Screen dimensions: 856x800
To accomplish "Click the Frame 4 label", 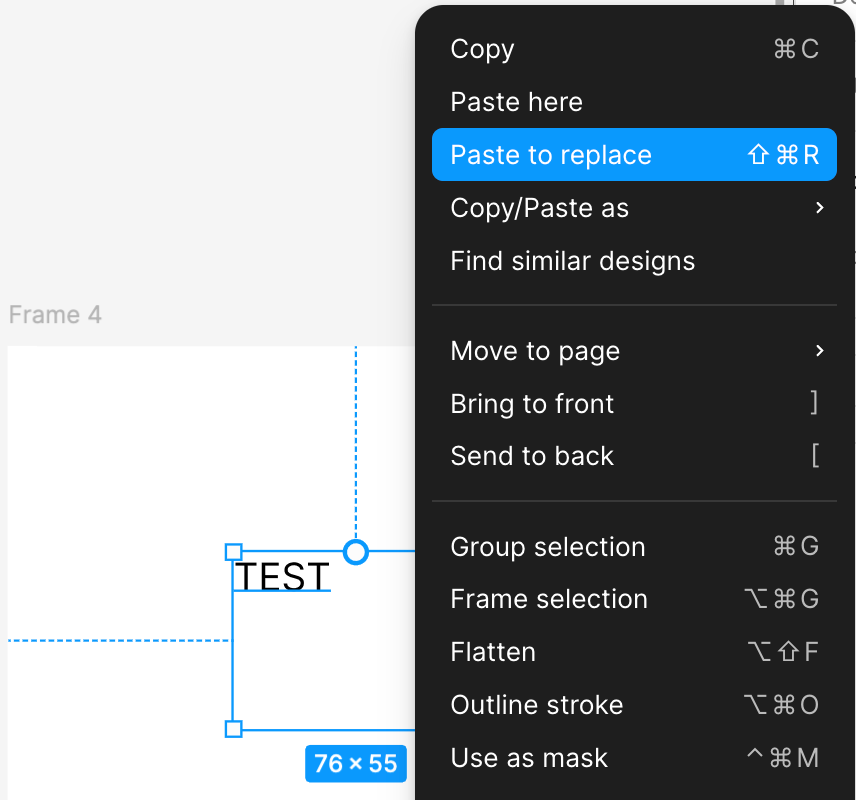I will [55, 315].
